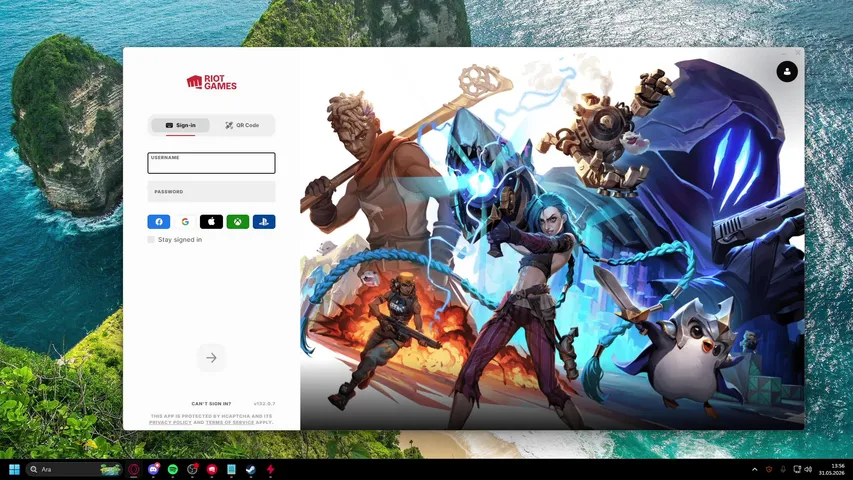Focus the Username input field
The width and height of the screenshot is (853, 480).
(x=211, y=163)
